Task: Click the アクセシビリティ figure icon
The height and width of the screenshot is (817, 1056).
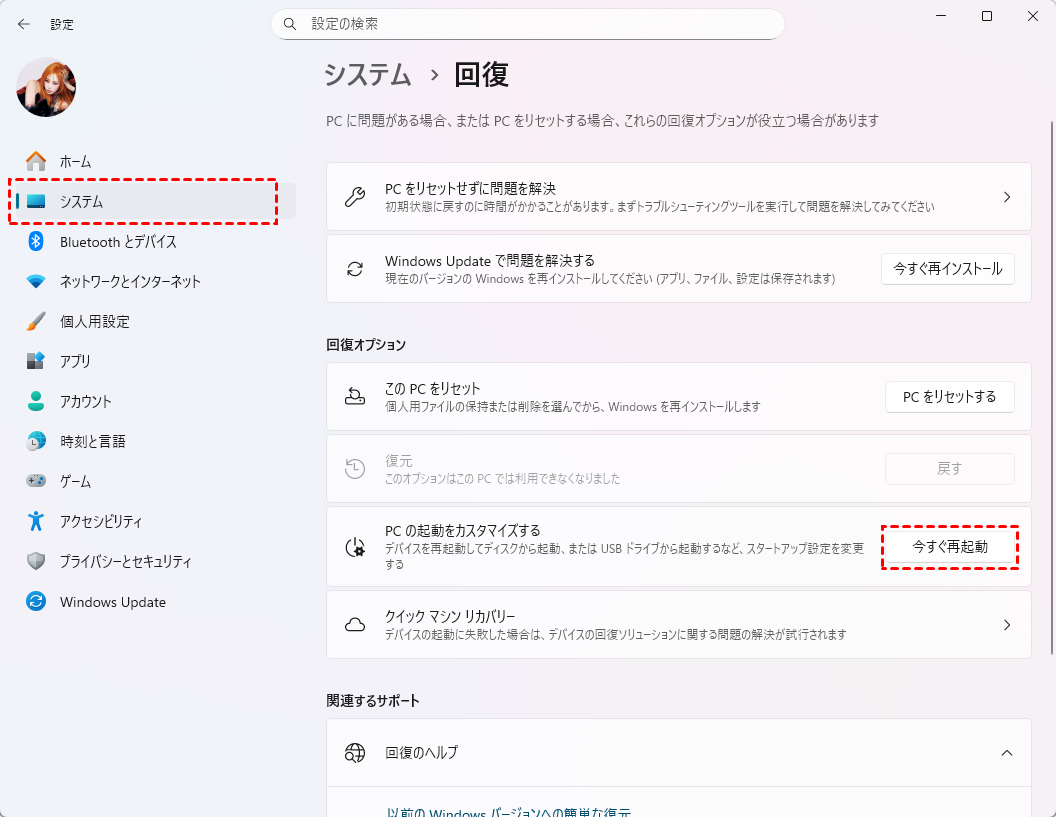Action: tap(36, 521)
